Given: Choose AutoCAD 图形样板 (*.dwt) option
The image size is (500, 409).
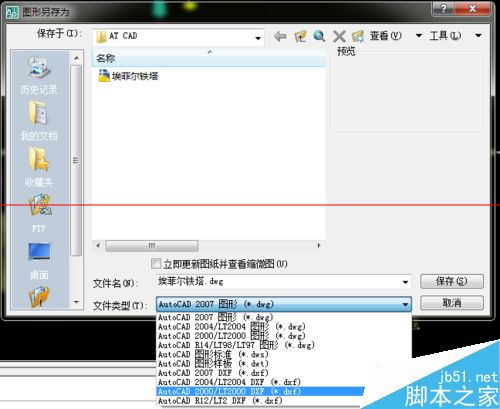Looking at the screenshot, I should (284, 364).
